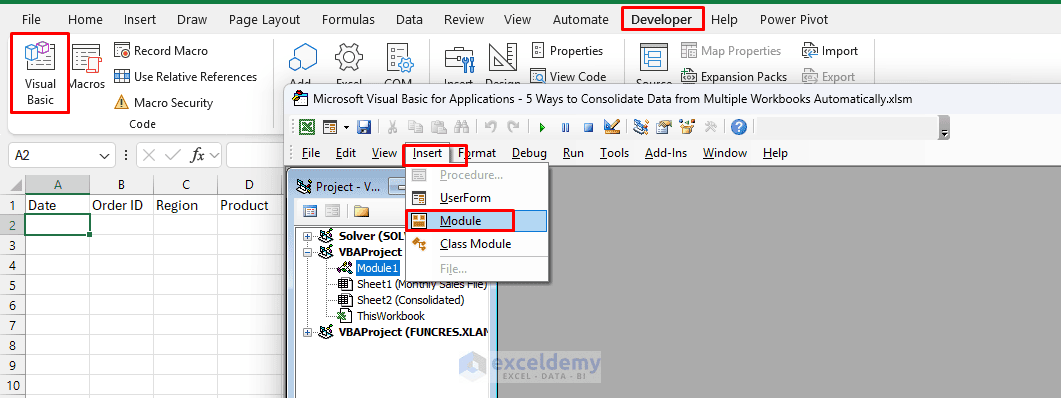Switch to Excel Page Layout tab
This screenshot has width=1061, height=398.
(265, 20)
